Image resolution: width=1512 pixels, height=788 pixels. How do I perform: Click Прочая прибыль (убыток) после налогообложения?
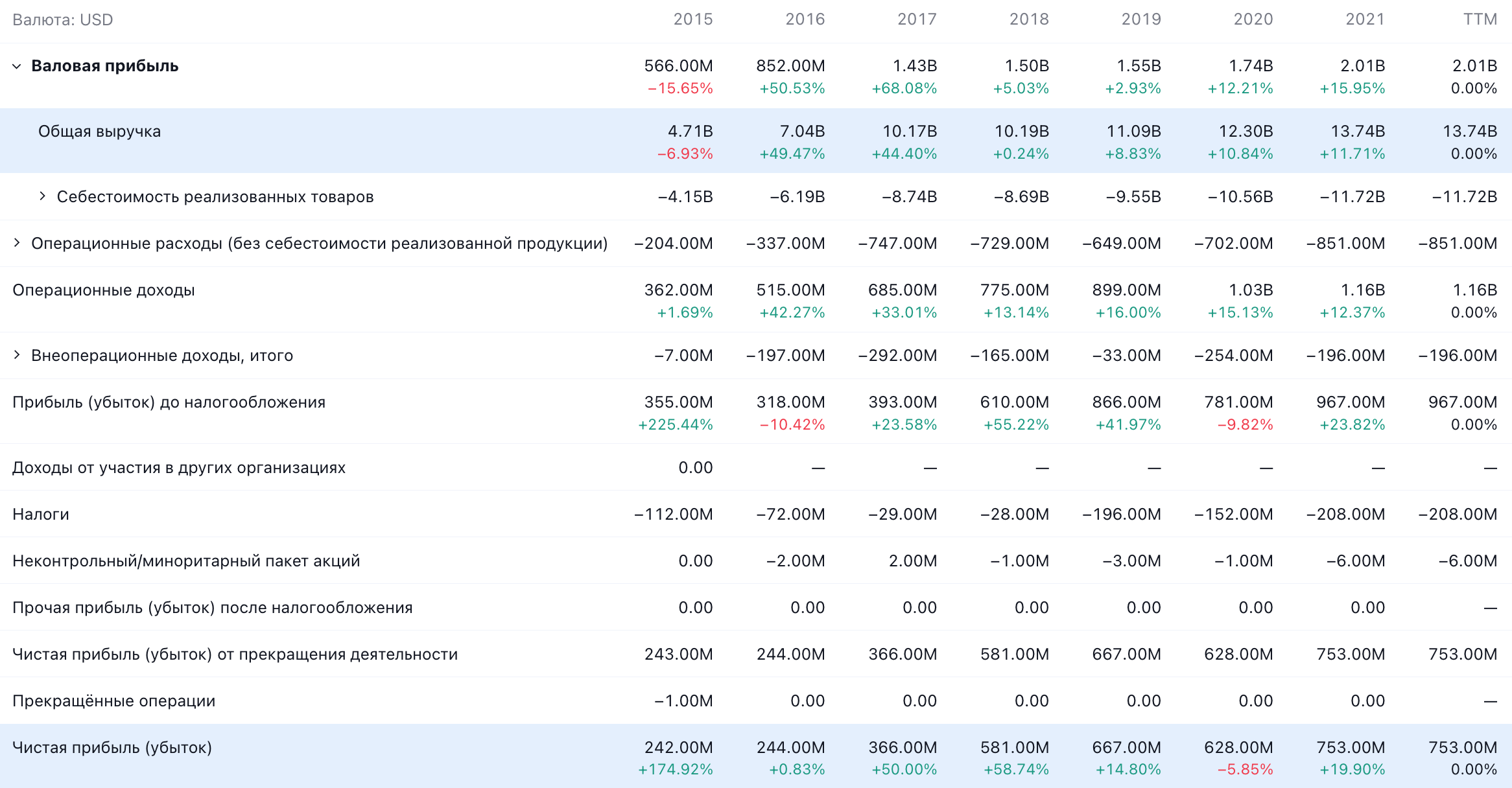(x=213, y=608)
